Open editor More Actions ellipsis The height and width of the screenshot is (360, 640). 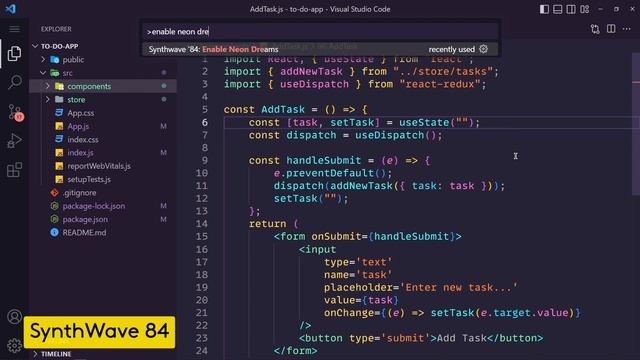(x=627, y=29)
